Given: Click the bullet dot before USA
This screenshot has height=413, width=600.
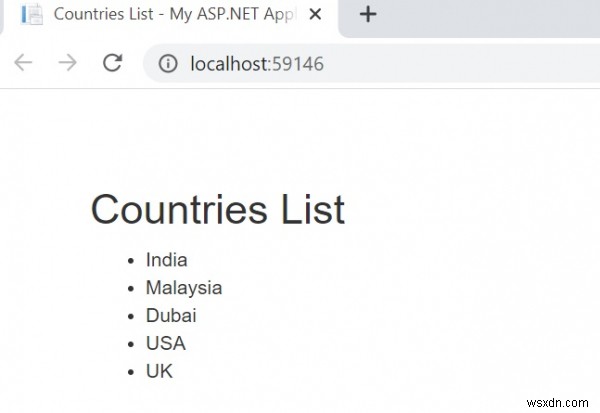Looking at the screenshot, I should click(130, 344).
